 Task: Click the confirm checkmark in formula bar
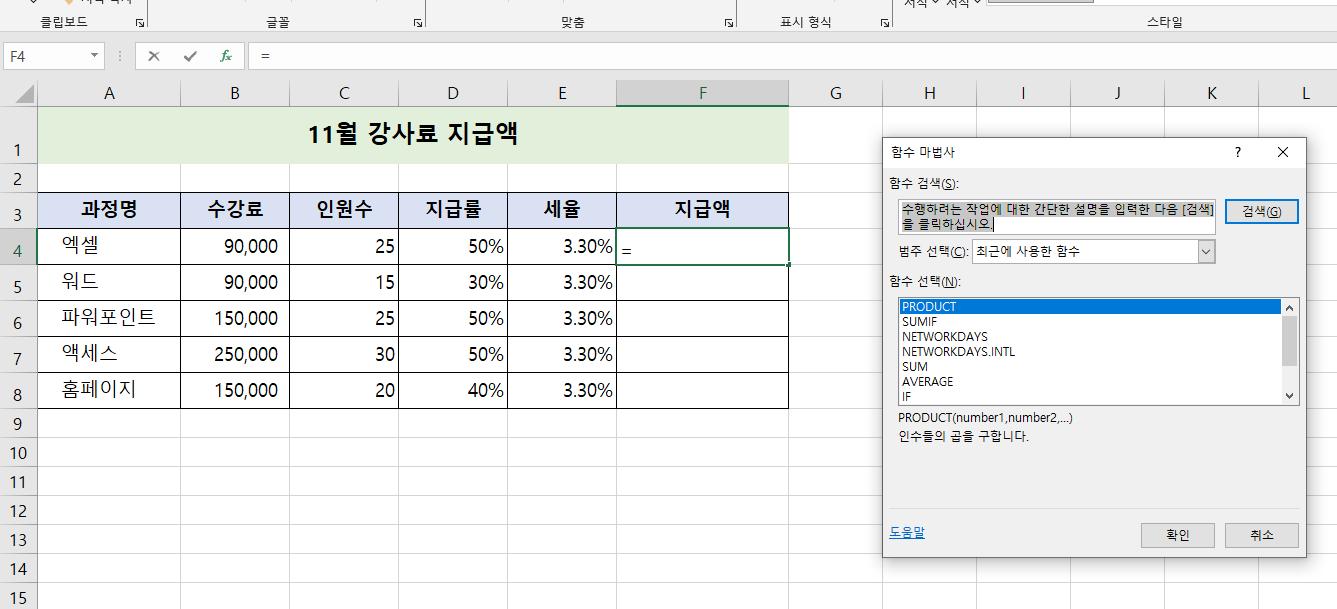coord(190,56)
